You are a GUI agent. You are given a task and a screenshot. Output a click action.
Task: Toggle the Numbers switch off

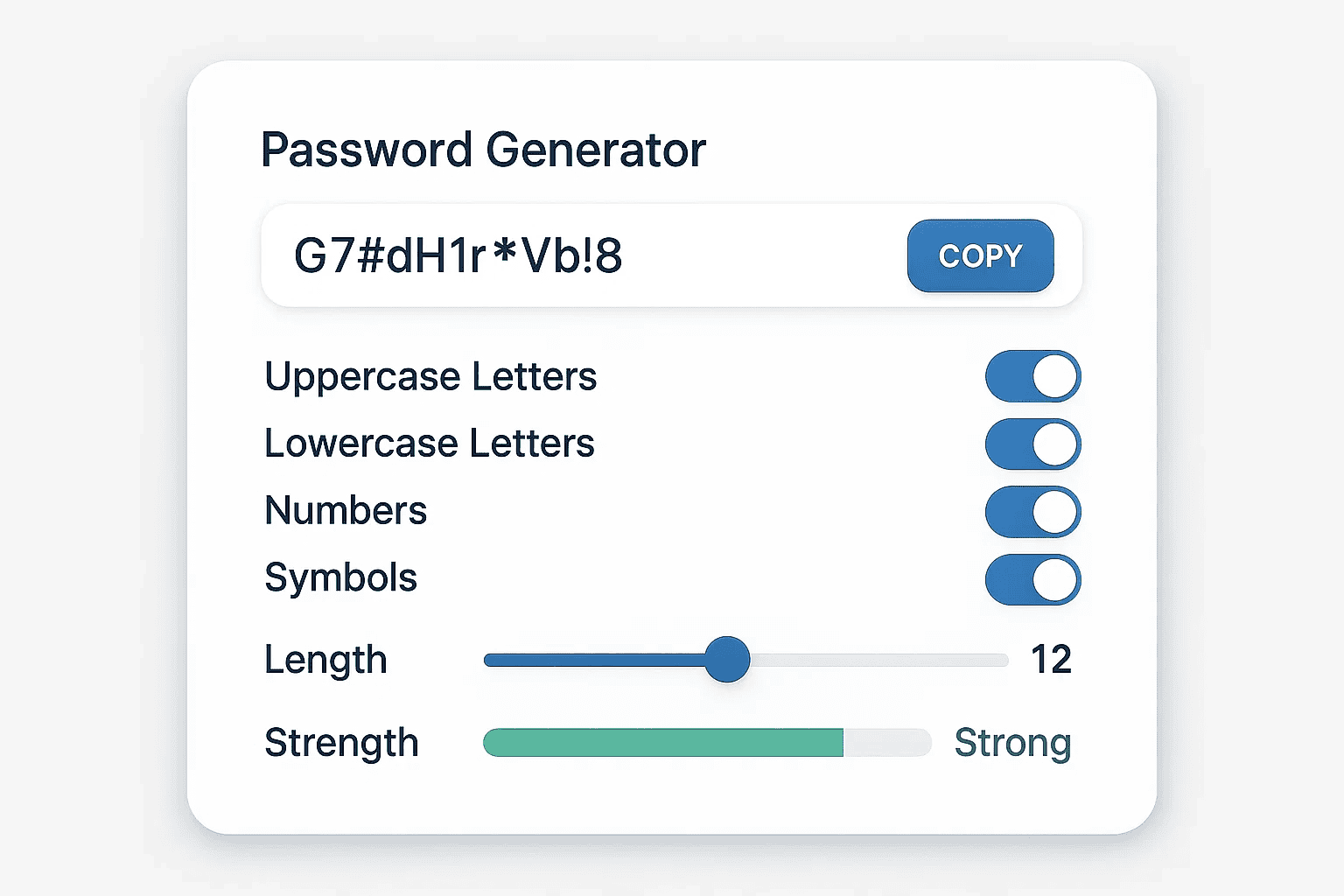coord(1032,512)
